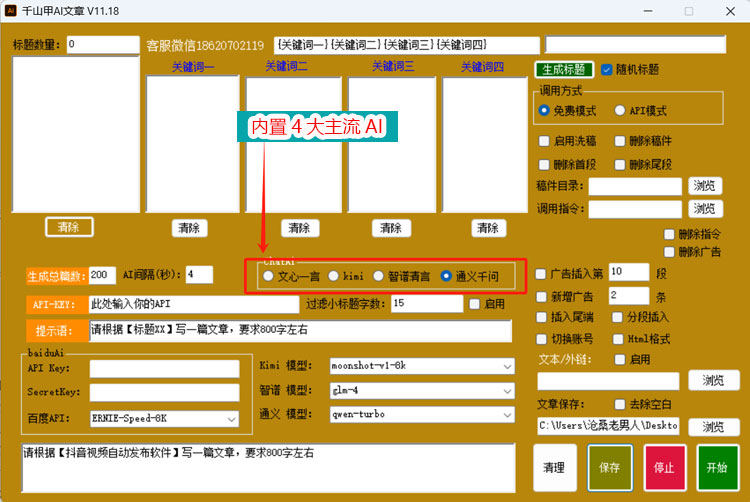Click the 标题数量 input field
750x502 pixels.
[103, 44]
